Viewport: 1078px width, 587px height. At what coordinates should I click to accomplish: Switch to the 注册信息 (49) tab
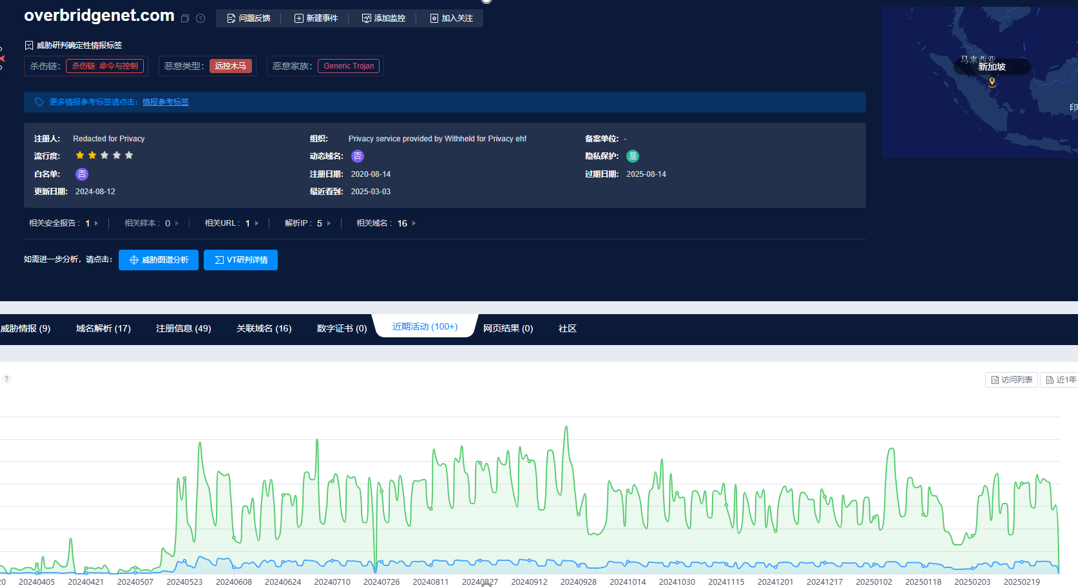(183, 328)
